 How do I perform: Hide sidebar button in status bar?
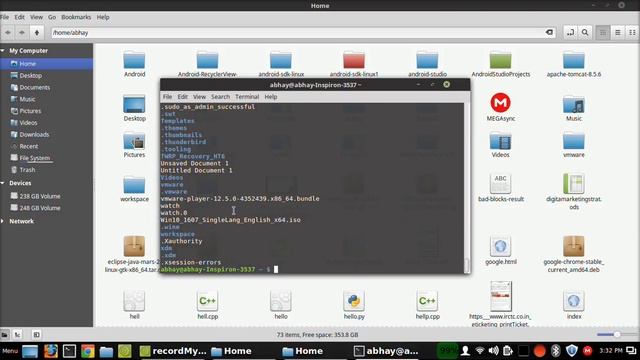point(36,335)
